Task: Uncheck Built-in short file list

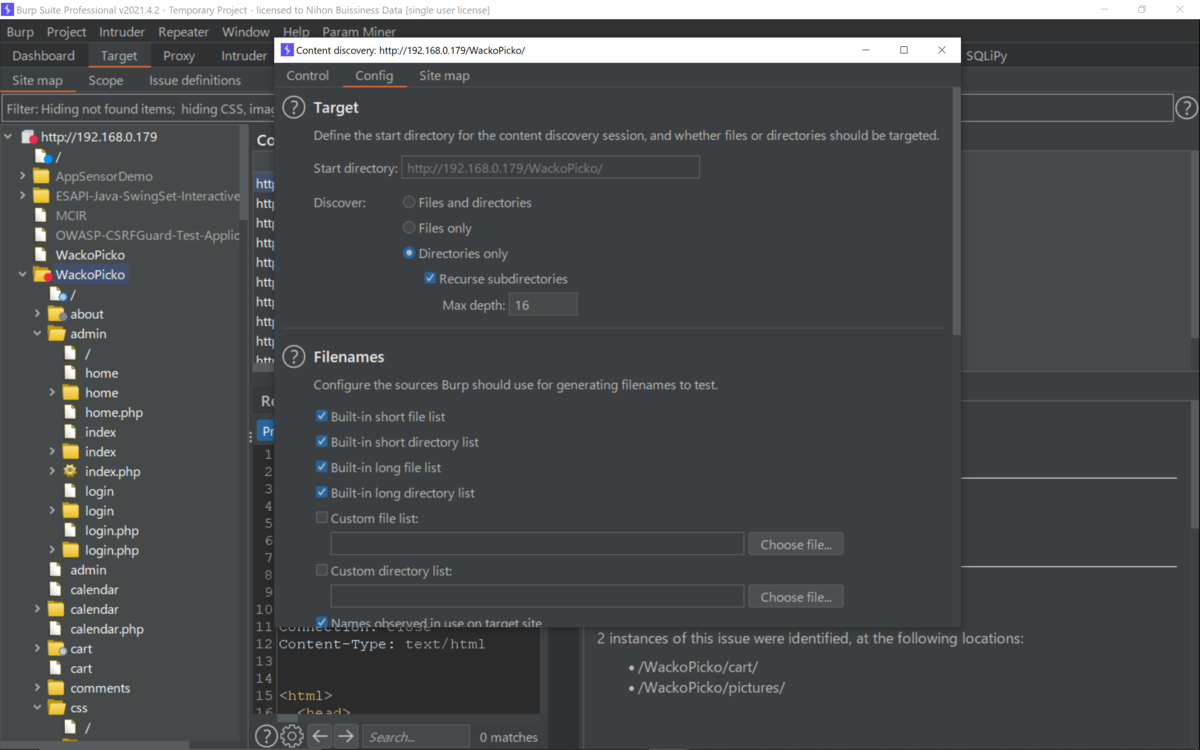Action: [322, 416]
